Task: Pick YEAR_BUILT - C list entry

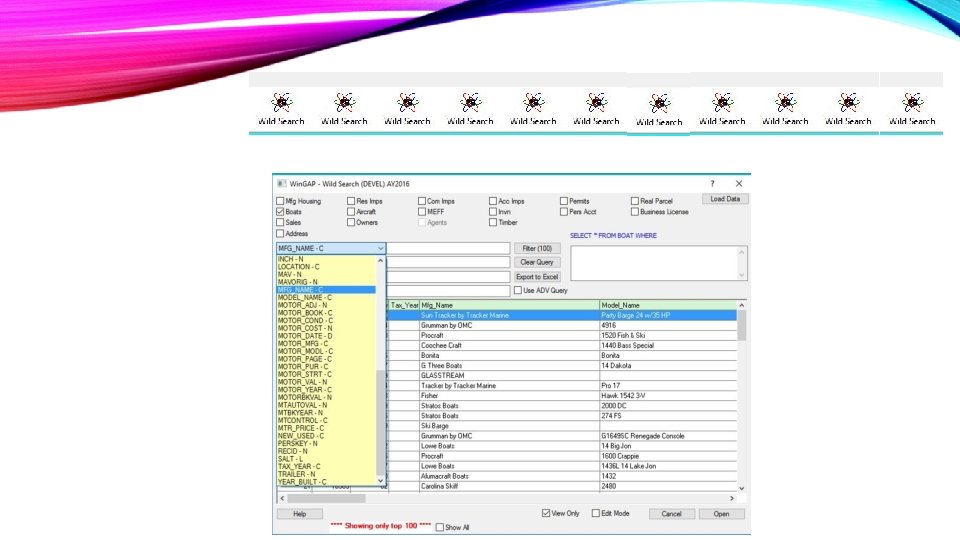Action: coord(326,482)
